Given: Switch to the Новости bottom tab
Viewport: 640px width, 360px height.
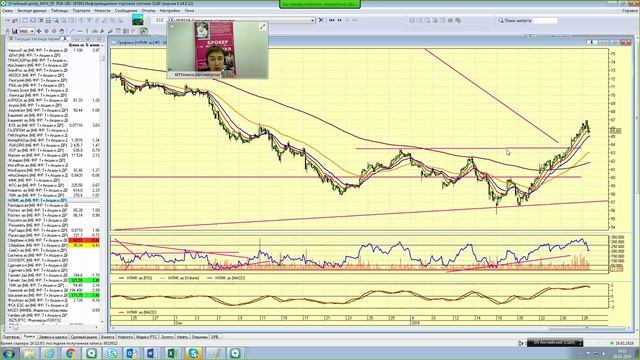Looking at the screenshot, I should [125, 337].
